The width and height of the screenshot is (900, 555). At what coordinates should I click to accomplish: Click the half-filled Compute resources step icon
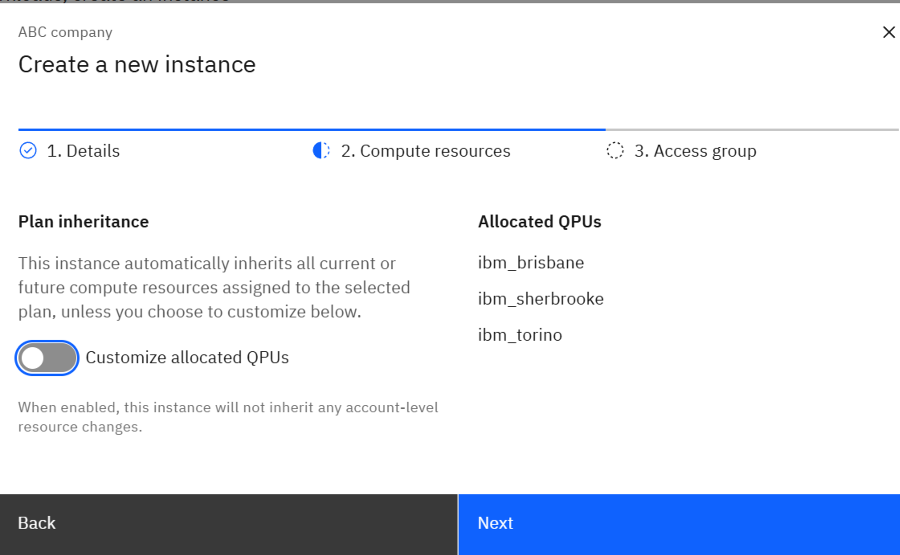321,150
